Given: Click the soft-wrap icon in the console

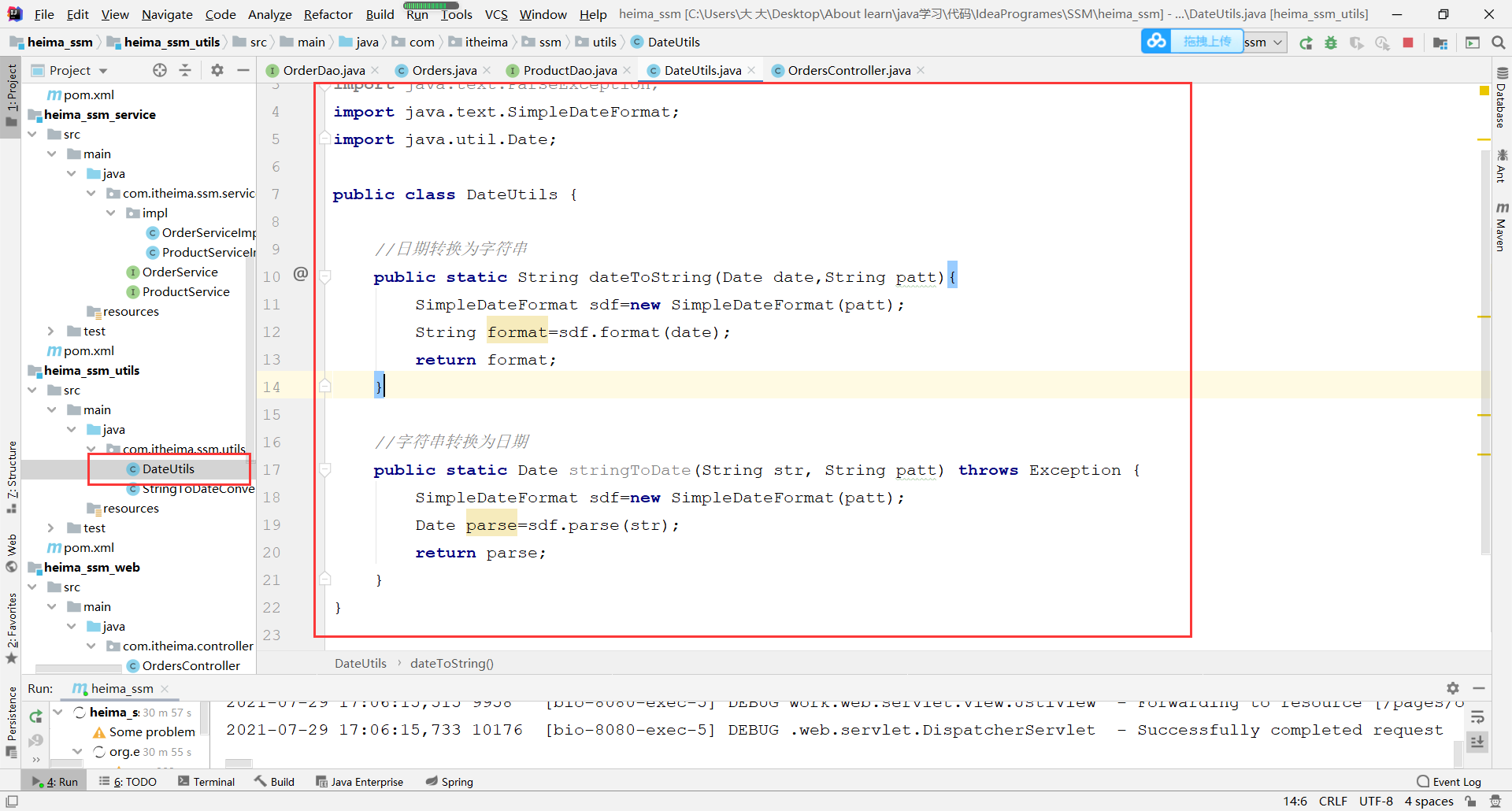Looking at the screenshot, I should (x=1477, y=717).
